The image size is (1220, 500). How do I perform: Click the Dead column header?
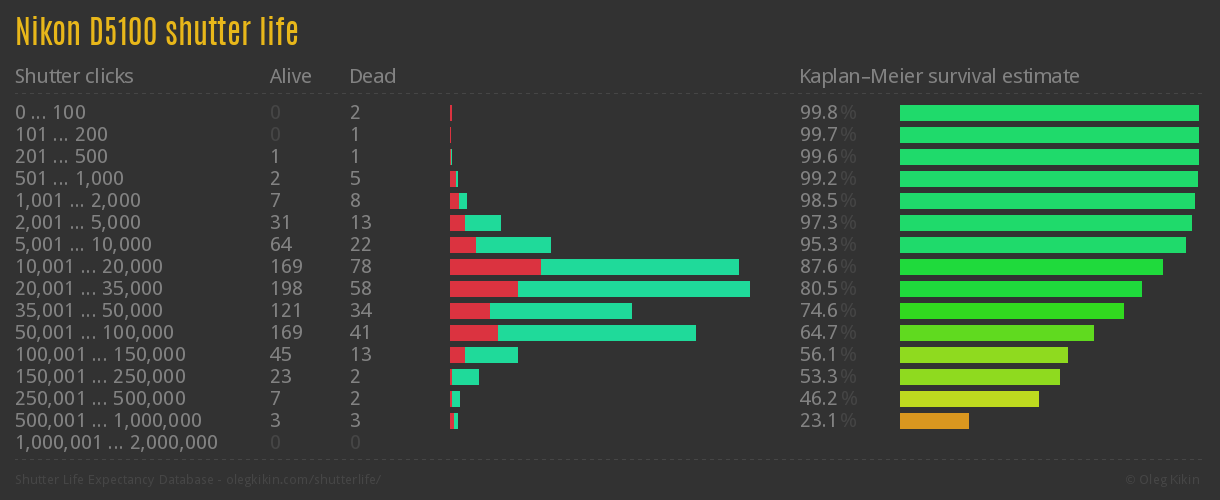pyautogui.click(x=373, y=76)
